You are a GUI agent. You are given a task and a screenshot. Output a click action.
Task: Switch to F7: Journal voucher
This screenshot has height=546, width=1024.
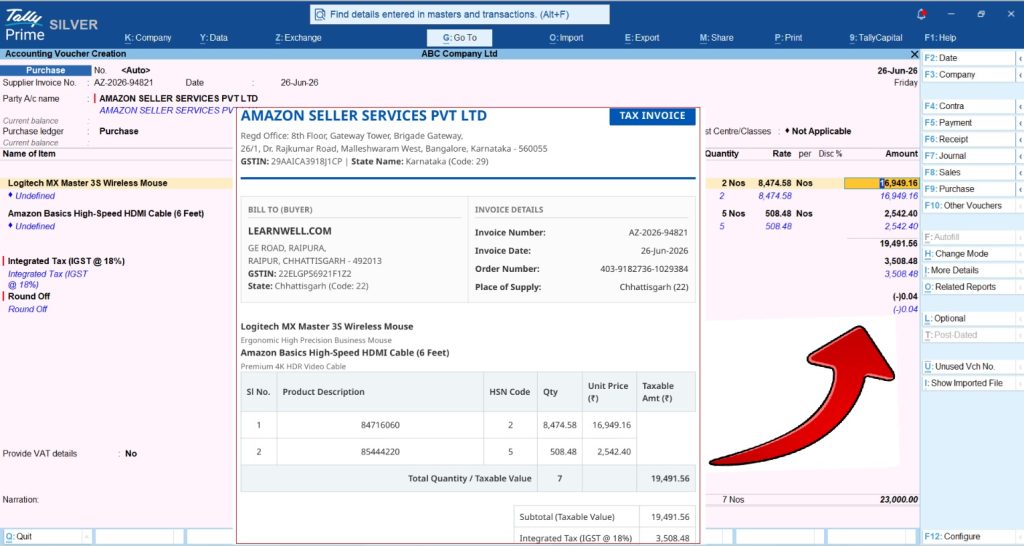point(968,155)
